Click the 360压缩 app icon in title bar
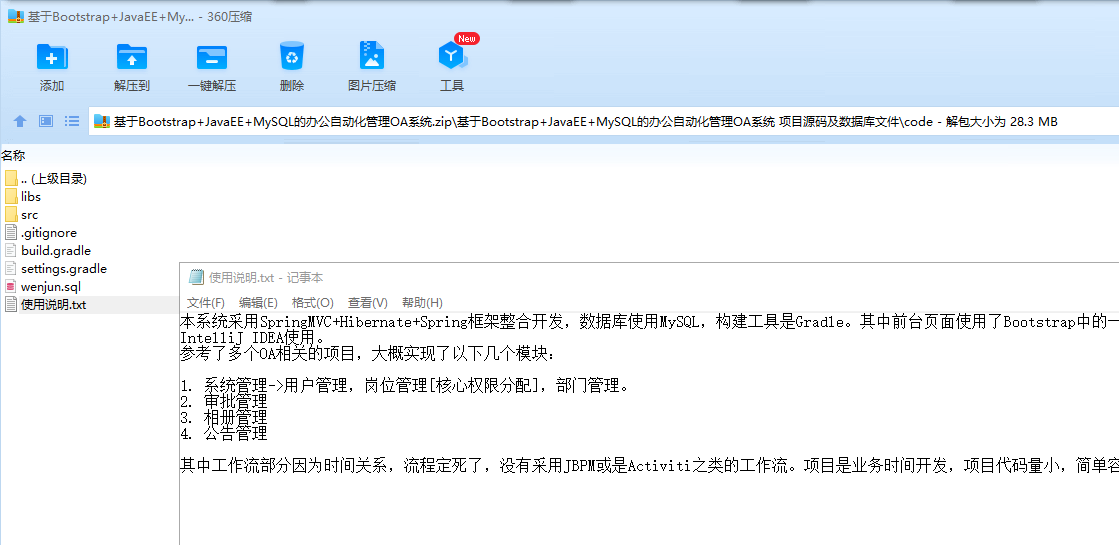The width and height of the screenshot is (1119, 545). tap(15, 17)
